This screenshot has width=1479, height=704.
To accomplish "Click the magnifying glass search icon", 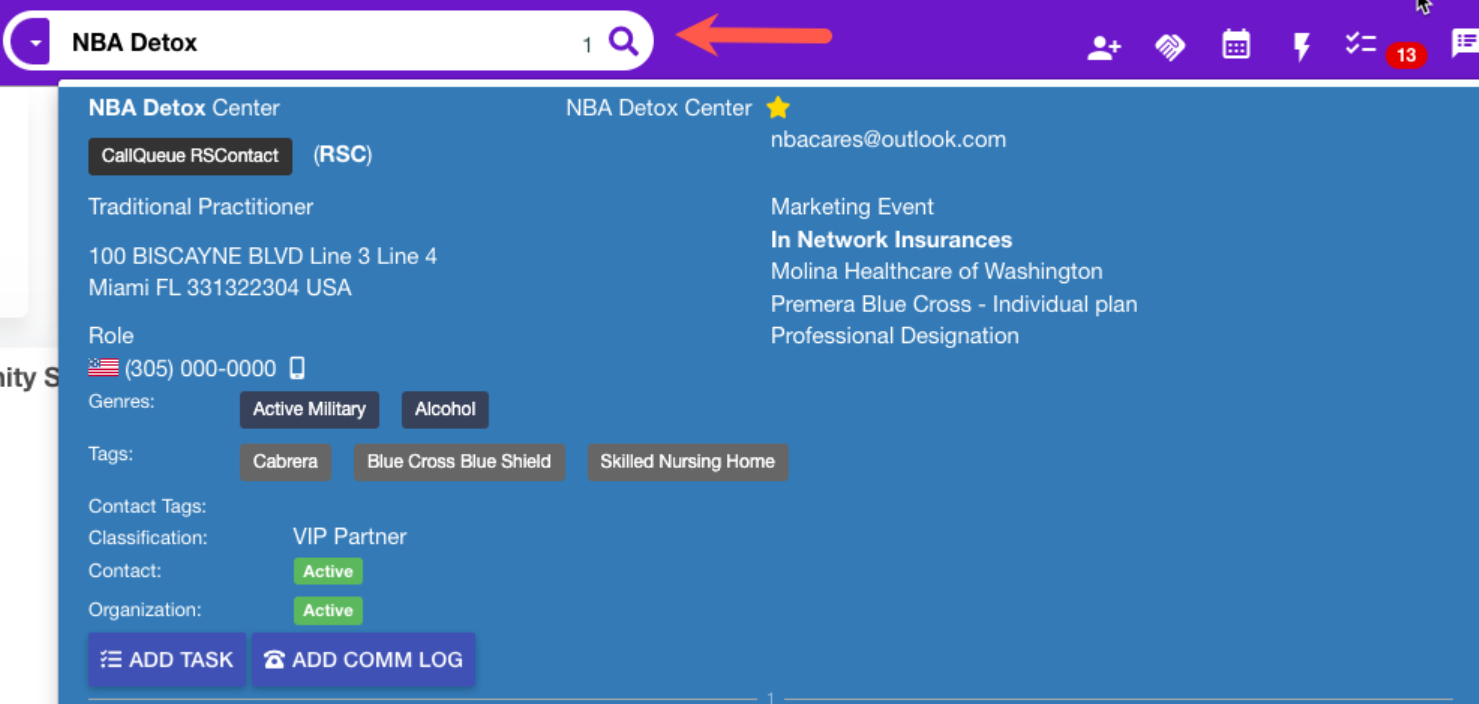I will [x=623, y=42].
